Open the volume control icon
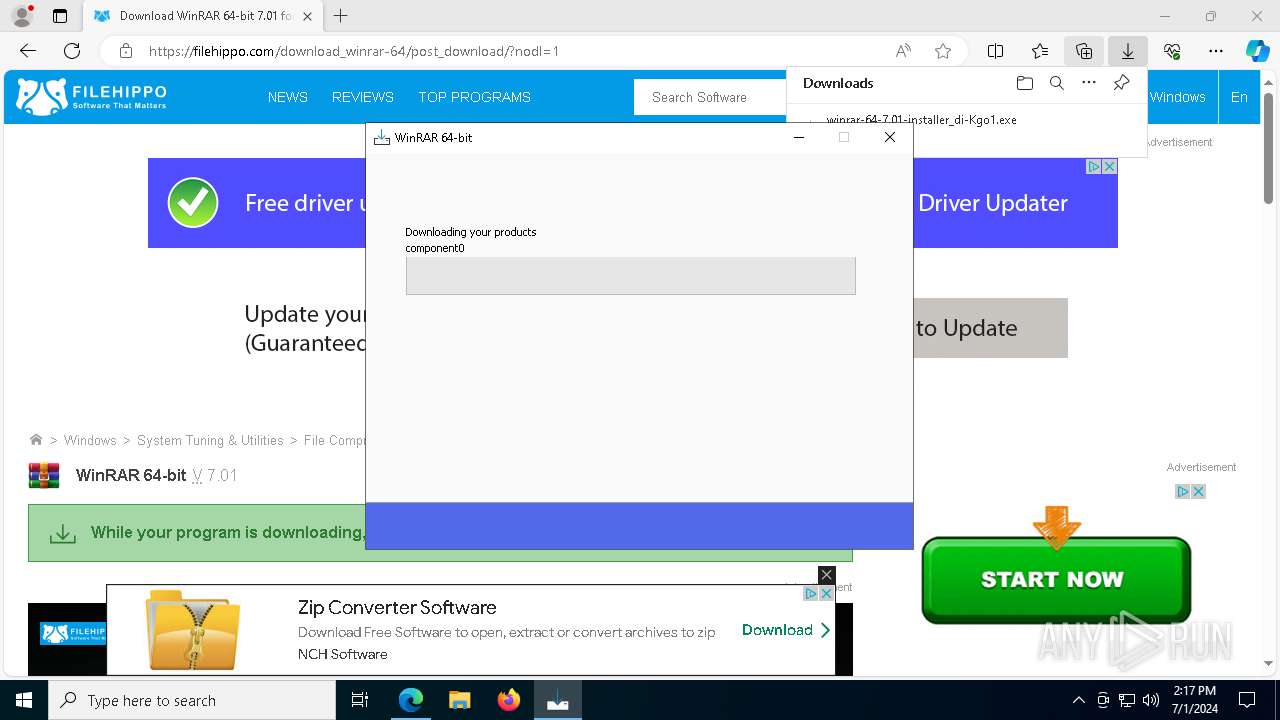1280x720 pixels. (x=1151, y=700)
